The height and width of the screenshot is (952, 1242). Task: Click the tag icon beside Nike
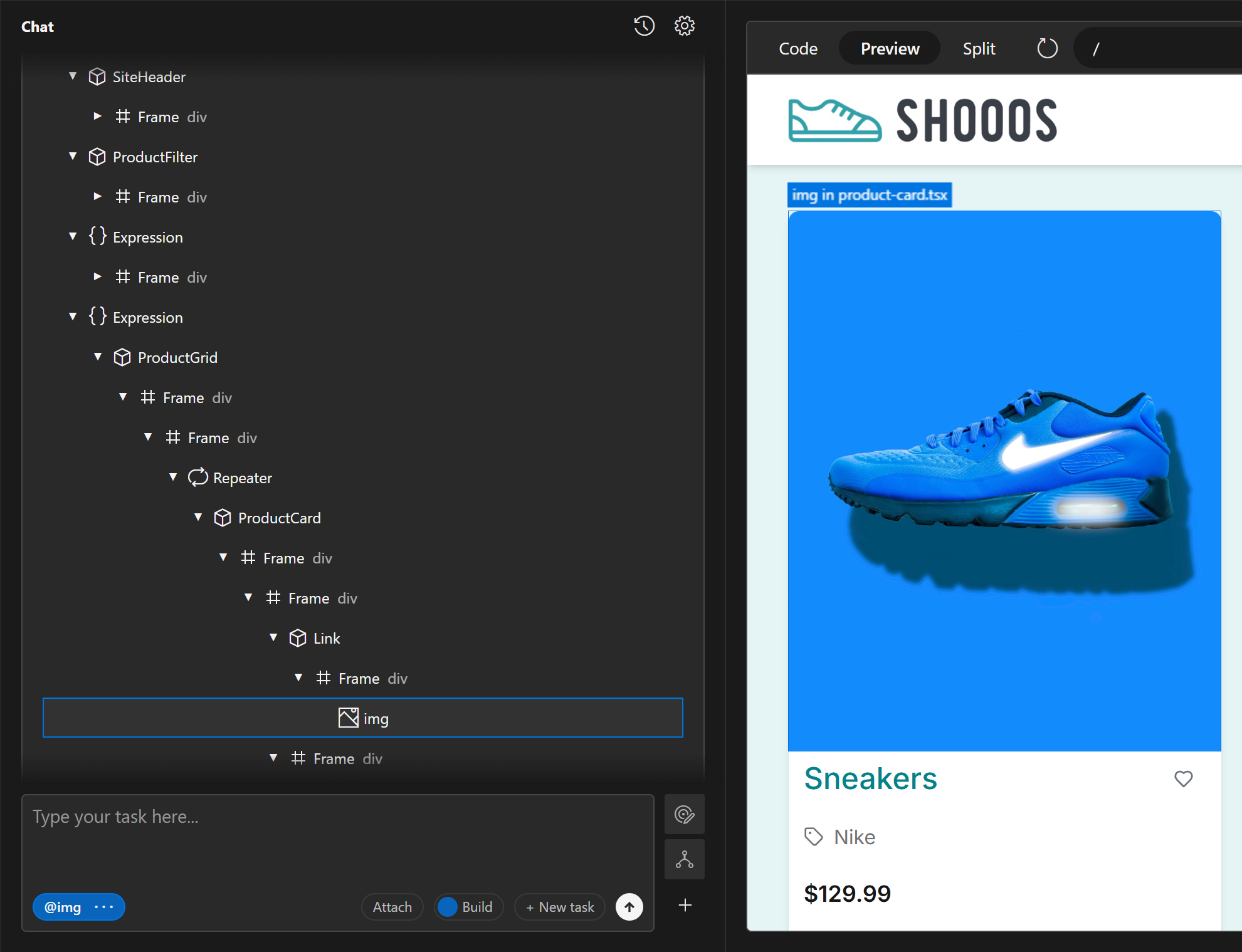pyautogui.click(x=814, y=837)
